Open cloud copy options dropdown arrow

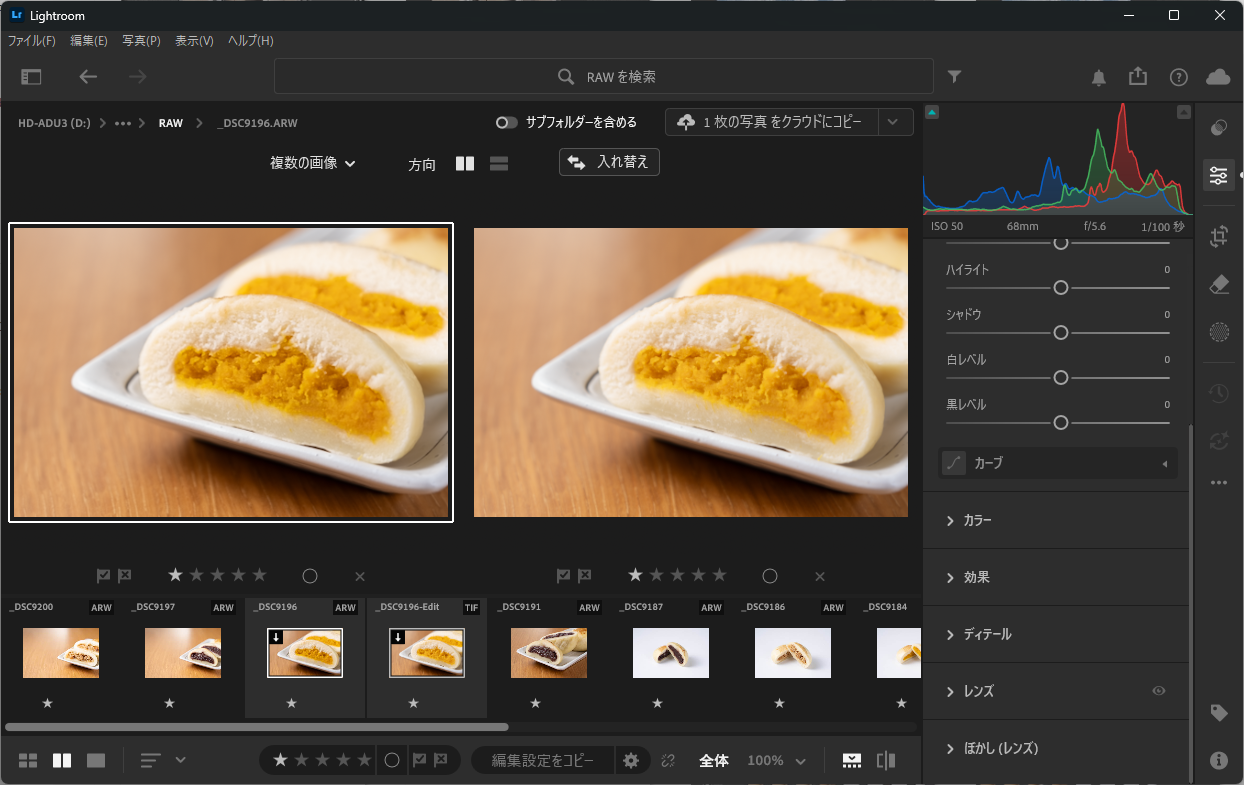[x=893, y=122]
